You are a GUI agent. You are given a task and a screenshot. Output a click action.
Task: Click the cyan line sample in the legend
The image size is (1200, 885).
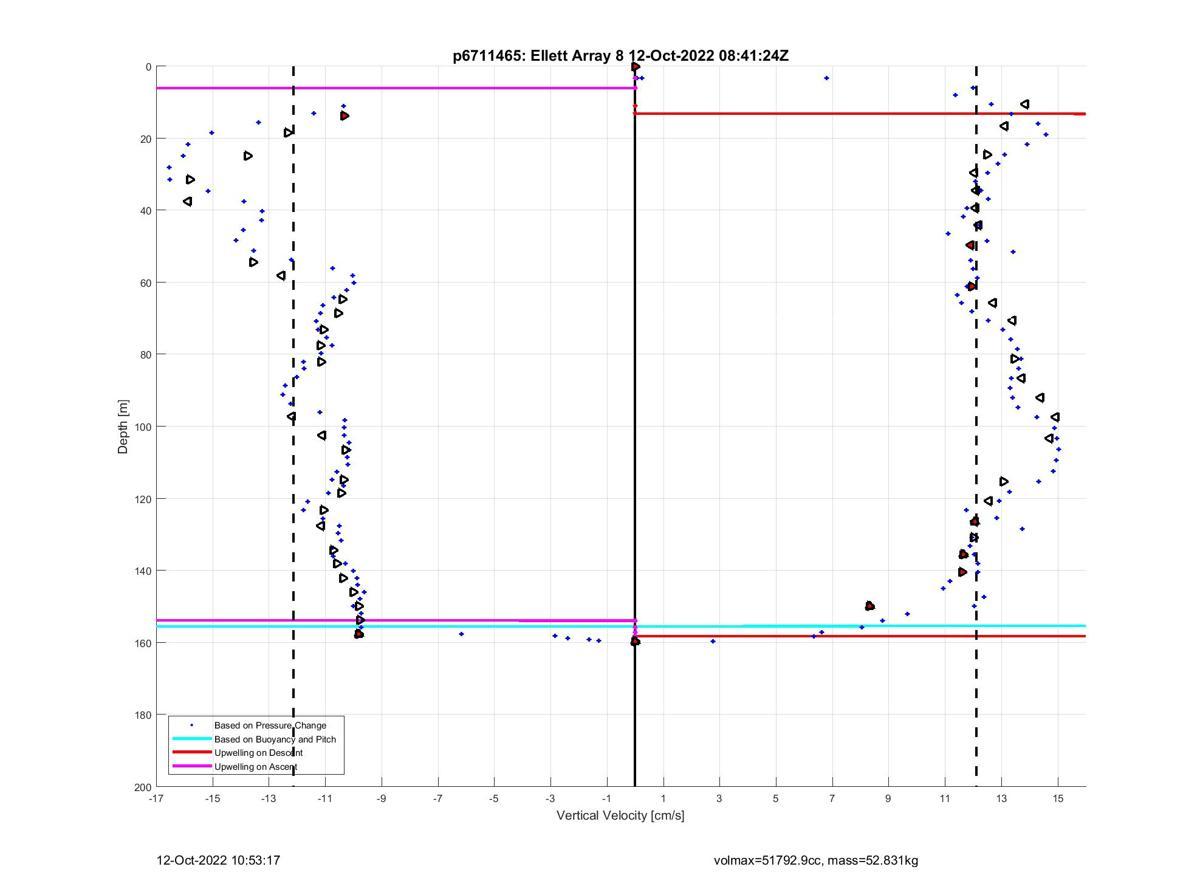pyautogui.click(x=191, y=739)
